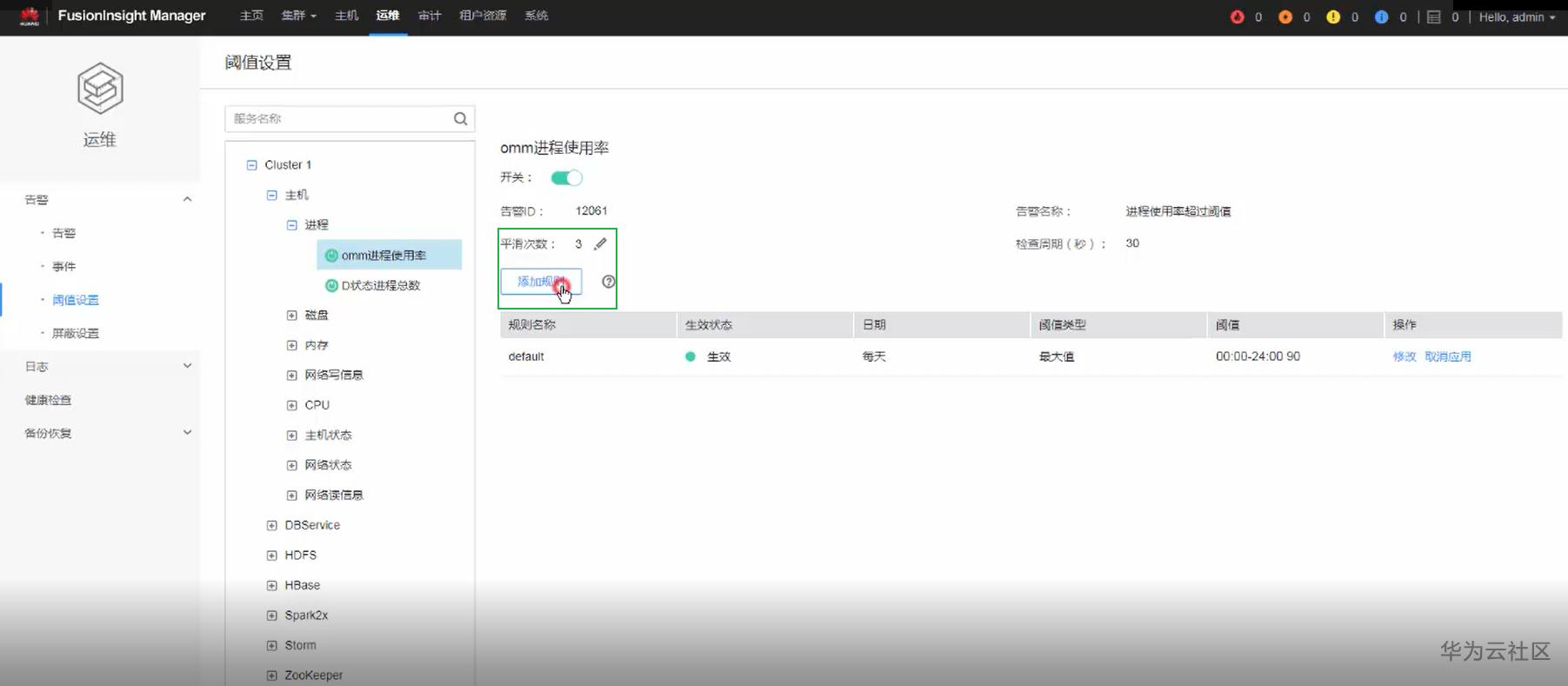1568x686 pixels.
Task: Expand the 日志 sidebar section
Action: (187, 366)
